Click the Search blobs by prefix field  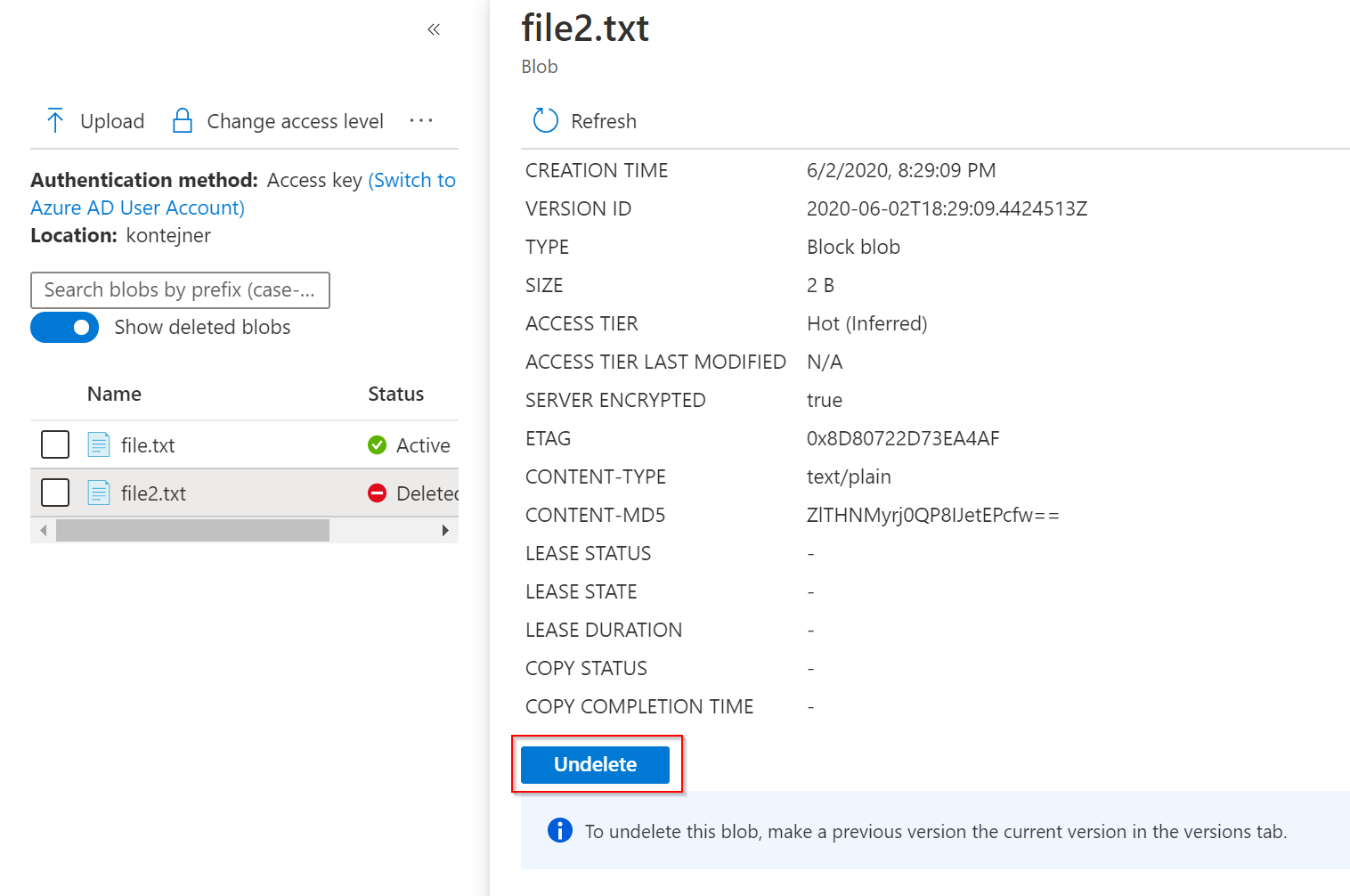point(180,290)
